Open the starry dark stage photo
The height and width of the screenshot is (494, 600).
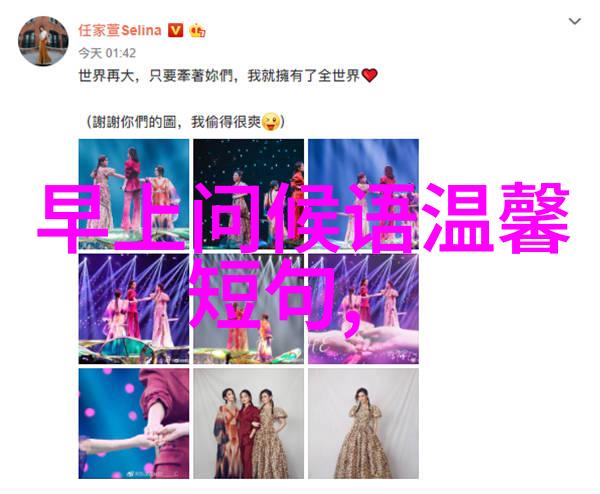pos(249,194)
